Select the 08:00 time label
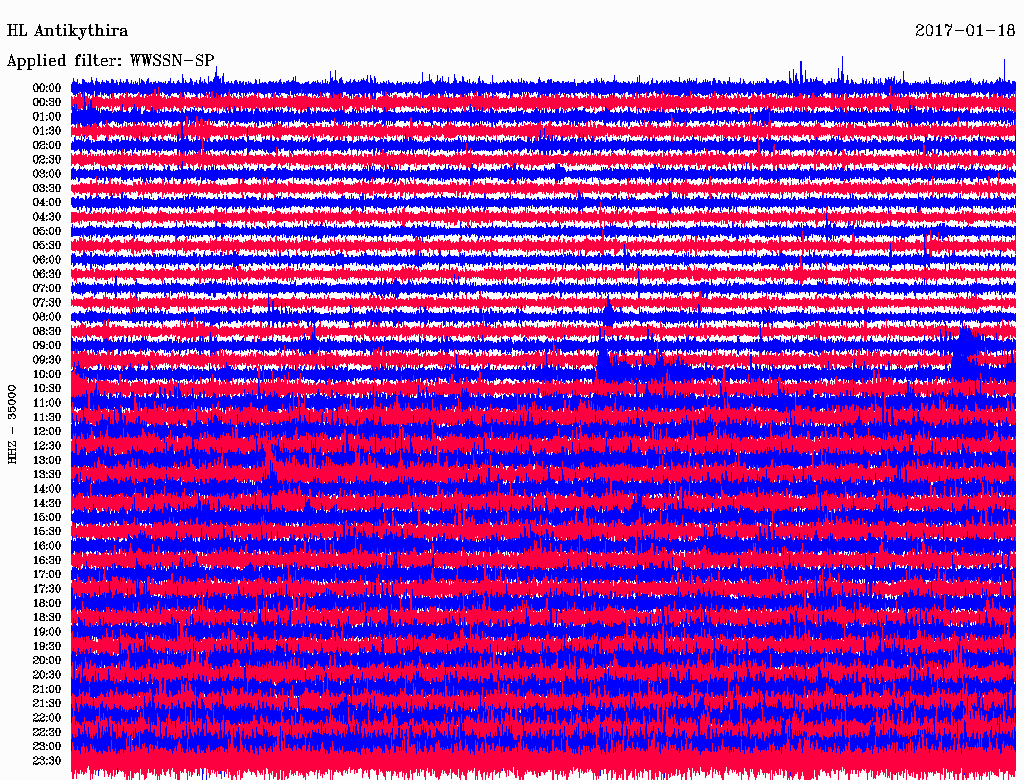 (x=47, y=317)
